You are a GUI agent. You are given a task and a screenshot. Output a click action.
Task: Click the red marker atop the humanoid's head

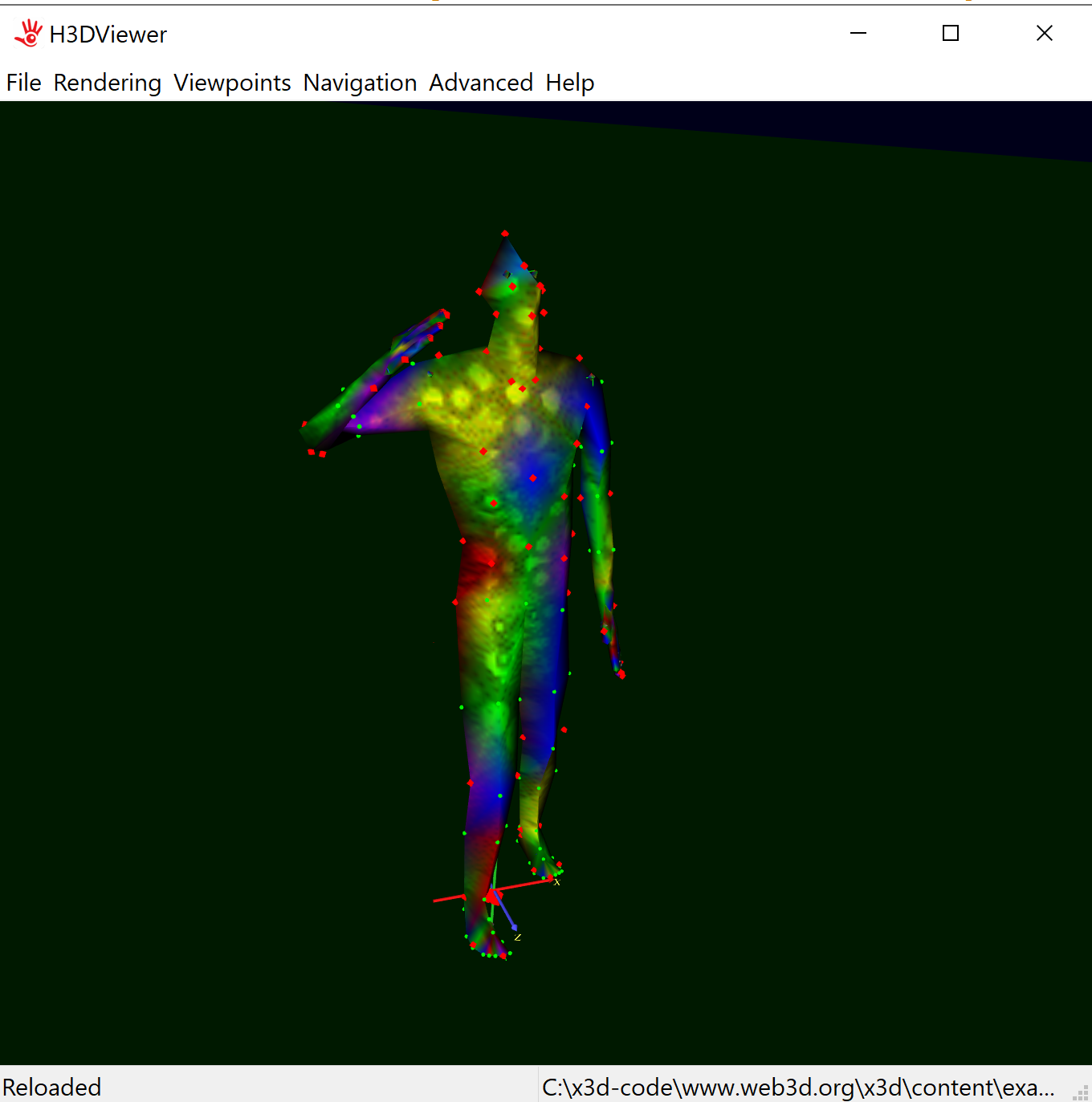pyautogui.click(x=505, y=234)
